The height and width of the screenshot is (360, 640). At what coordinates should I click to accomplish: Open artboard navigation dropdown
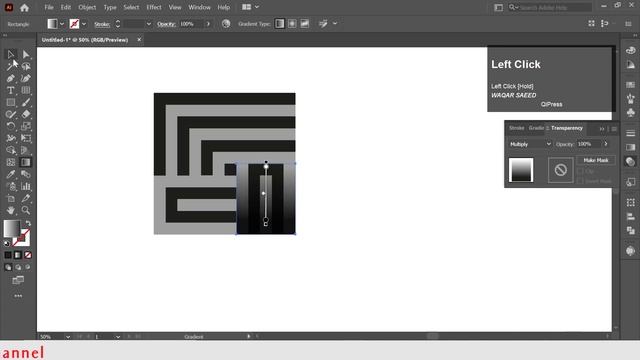(118, 337)
